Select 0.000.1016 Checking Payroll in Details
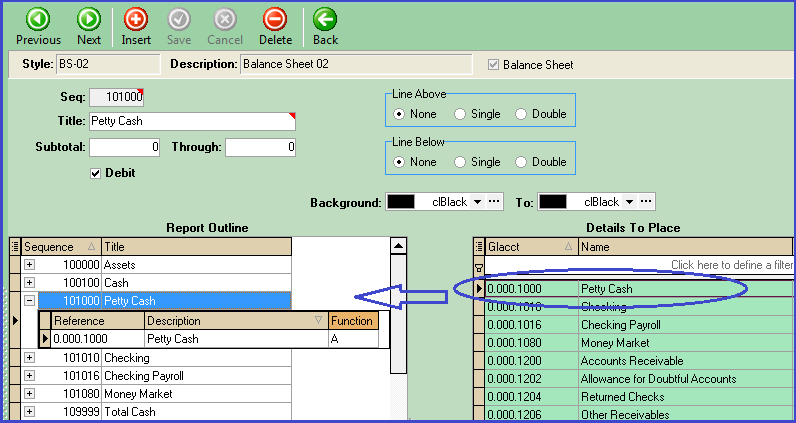The image size is (796, 423). click(x=639, y=325)
